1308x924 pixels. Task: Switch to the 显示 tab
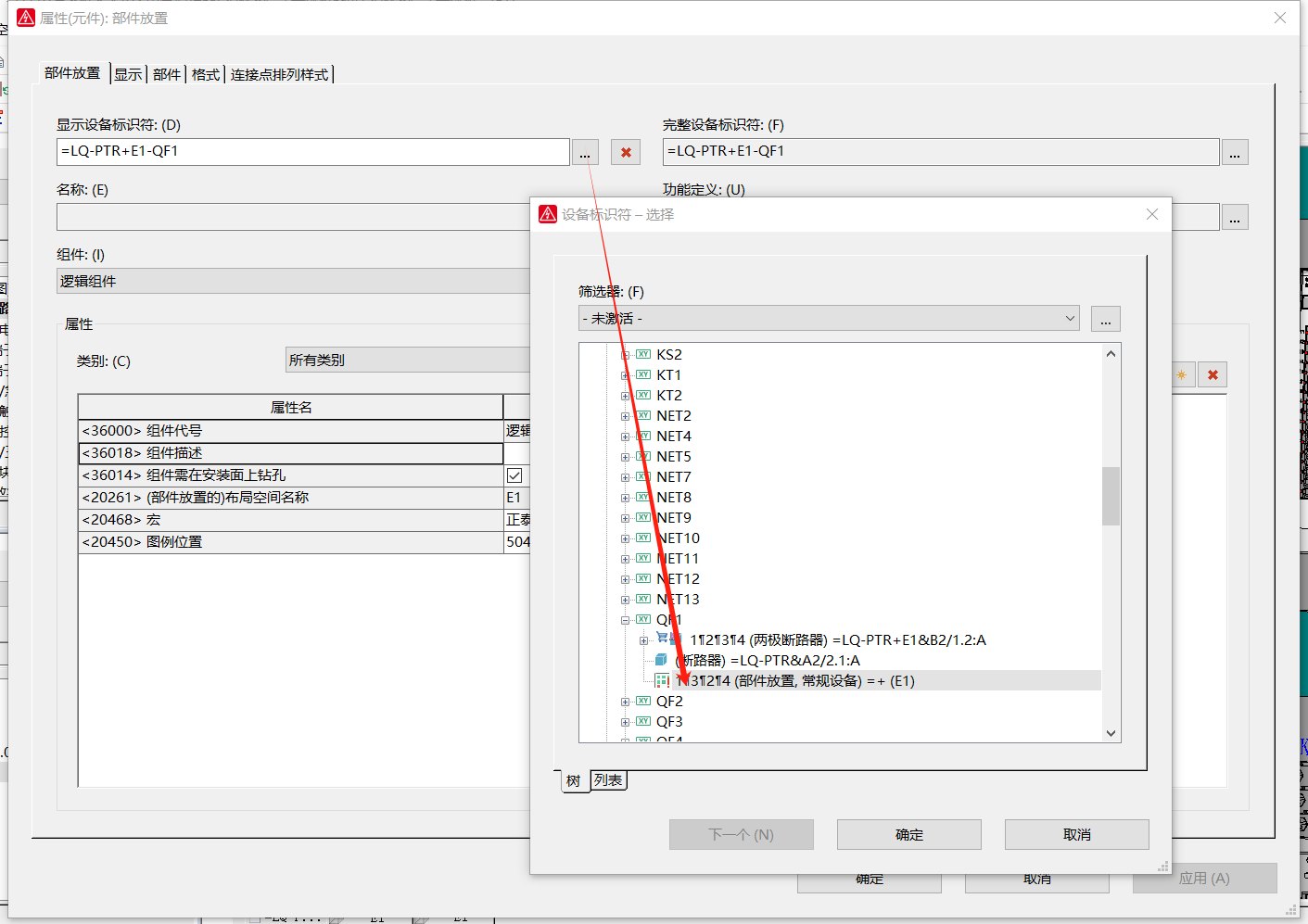point(128,74)
